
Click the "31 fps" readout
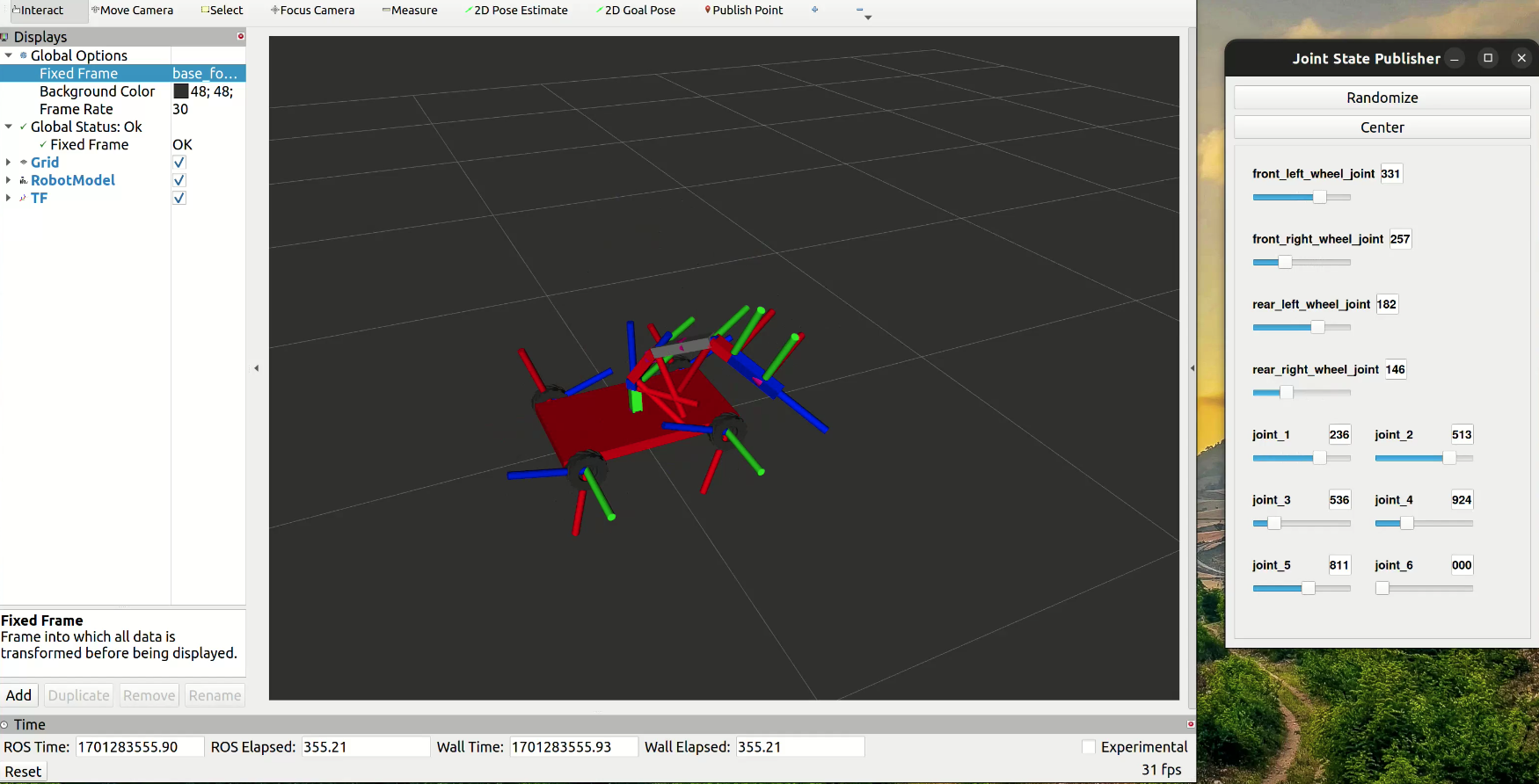click(1162, 770)
